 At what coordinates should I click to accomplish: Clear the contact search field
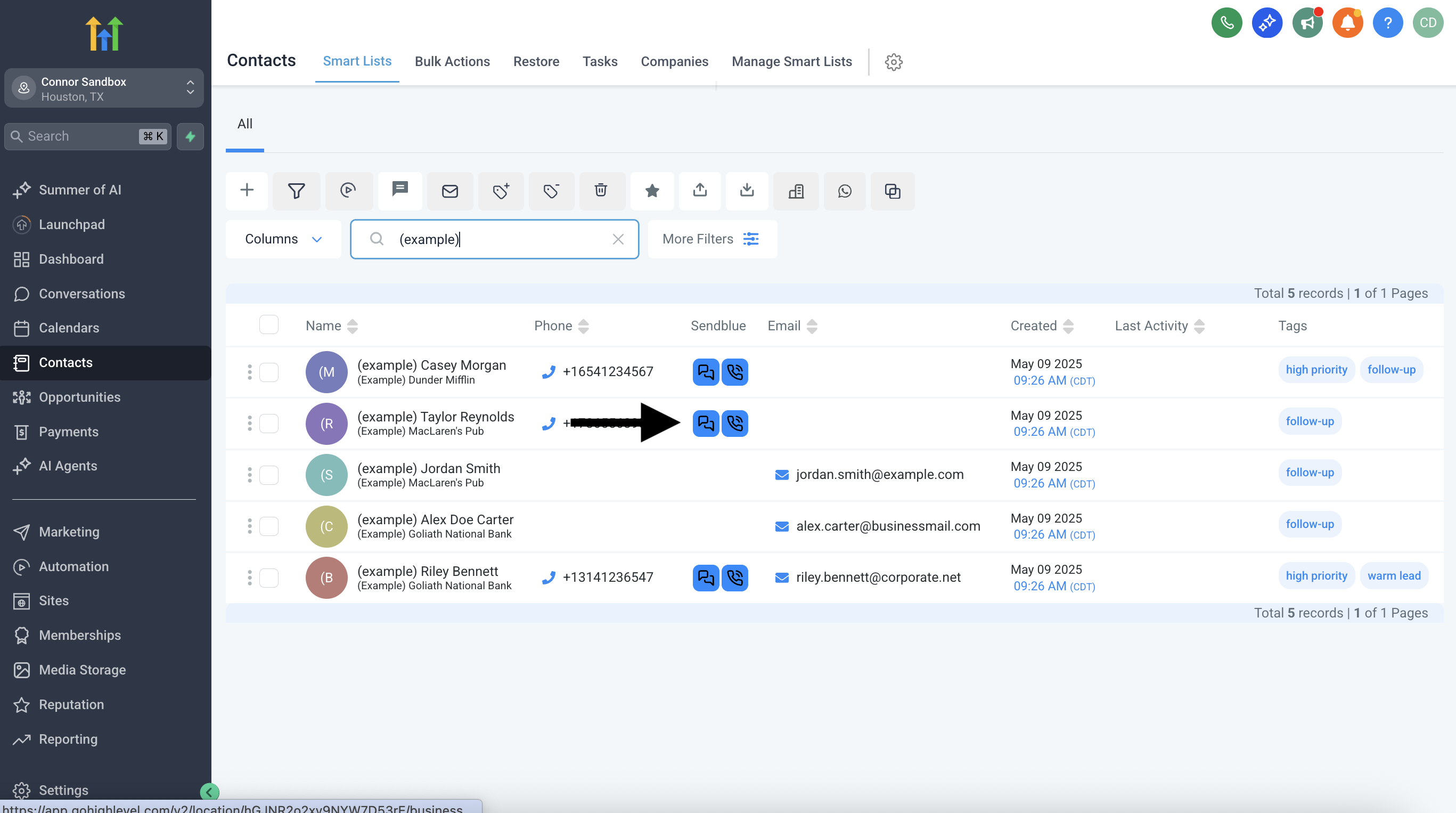[x=618, y=239]
